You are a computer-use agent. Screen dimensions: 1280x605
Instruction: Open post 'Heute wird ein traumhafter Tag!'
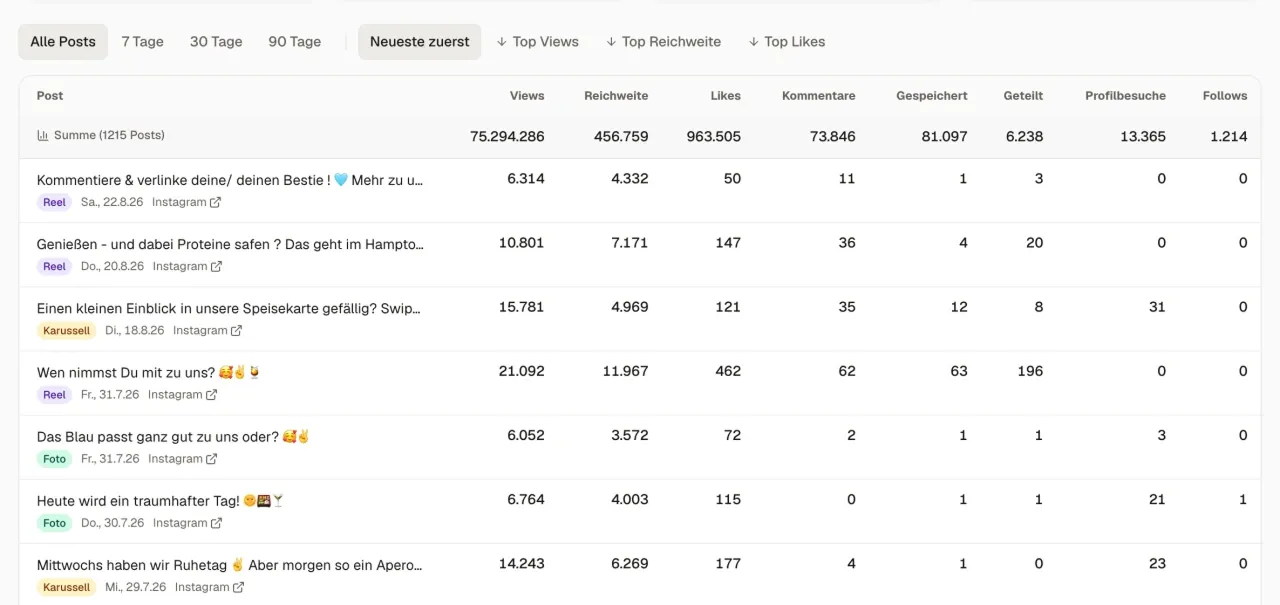162,500
